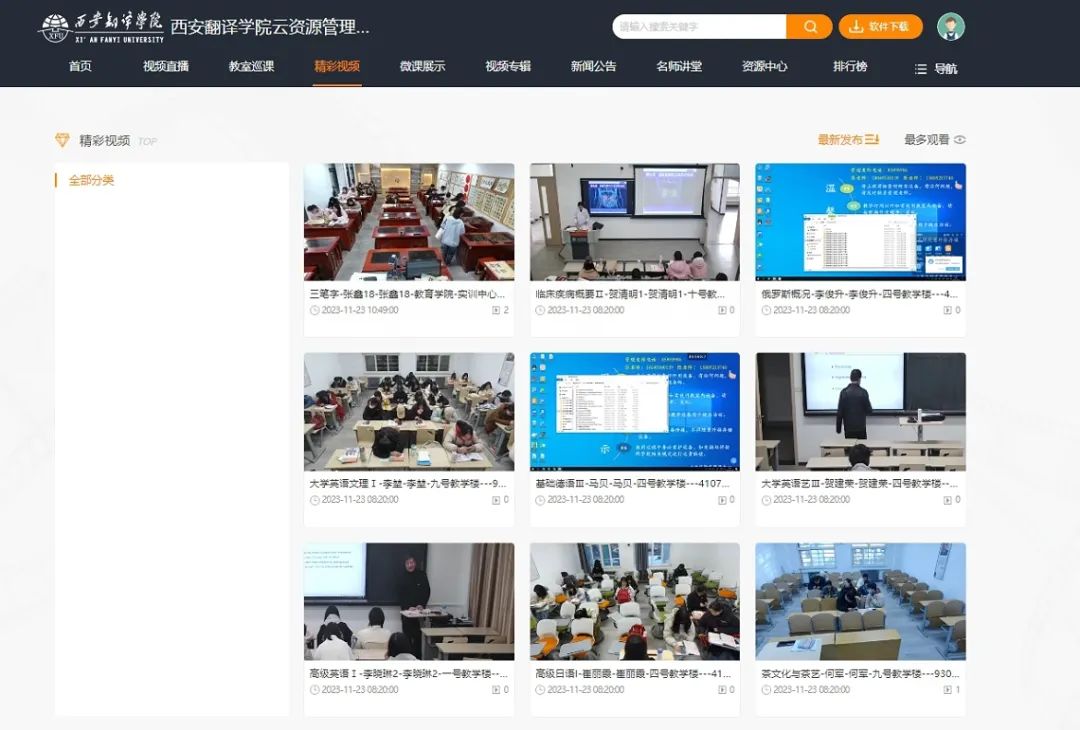The height and width of the screenshot is (730, 1080).
Task: Click the diamond icon beside 精彩视频 heading
Action: point(62,140)
